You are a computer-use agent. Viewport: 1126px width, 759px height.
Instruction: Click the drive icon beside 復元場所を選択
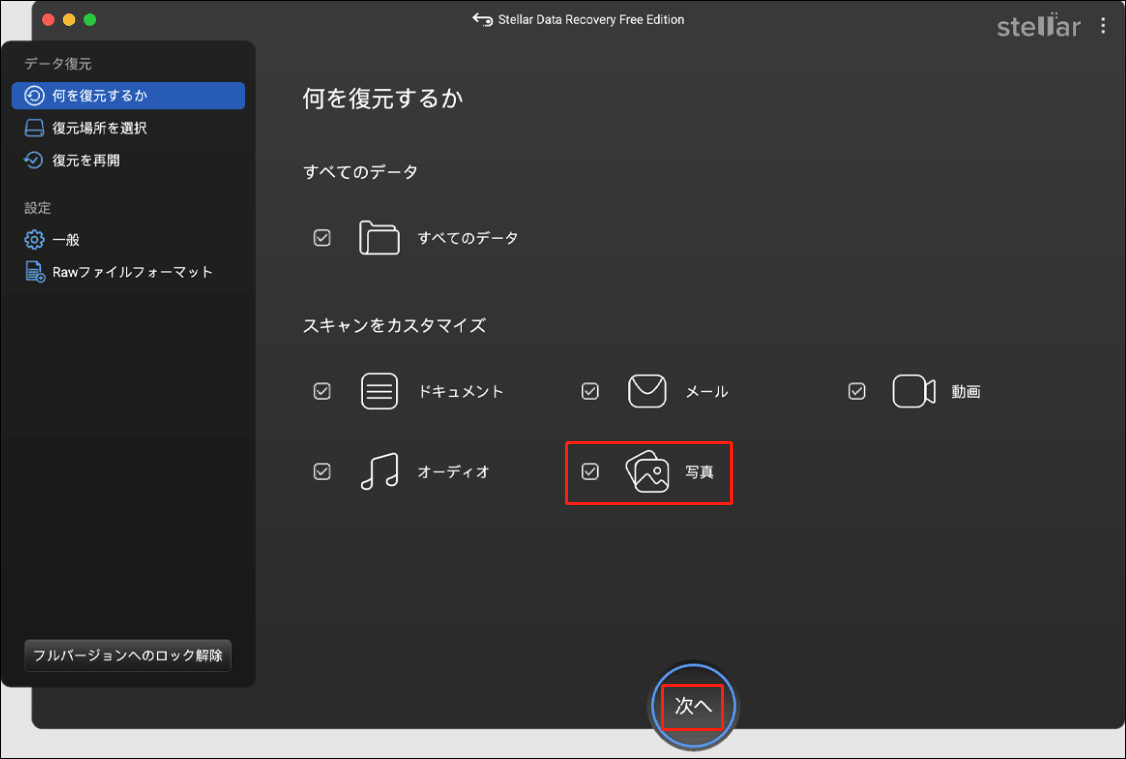pyautogui.click(x=34, y=129)
